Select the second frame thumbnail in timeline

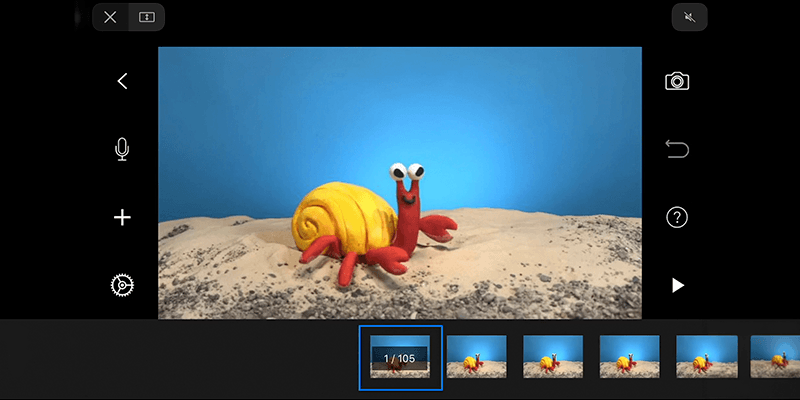(x=477, y=357)
